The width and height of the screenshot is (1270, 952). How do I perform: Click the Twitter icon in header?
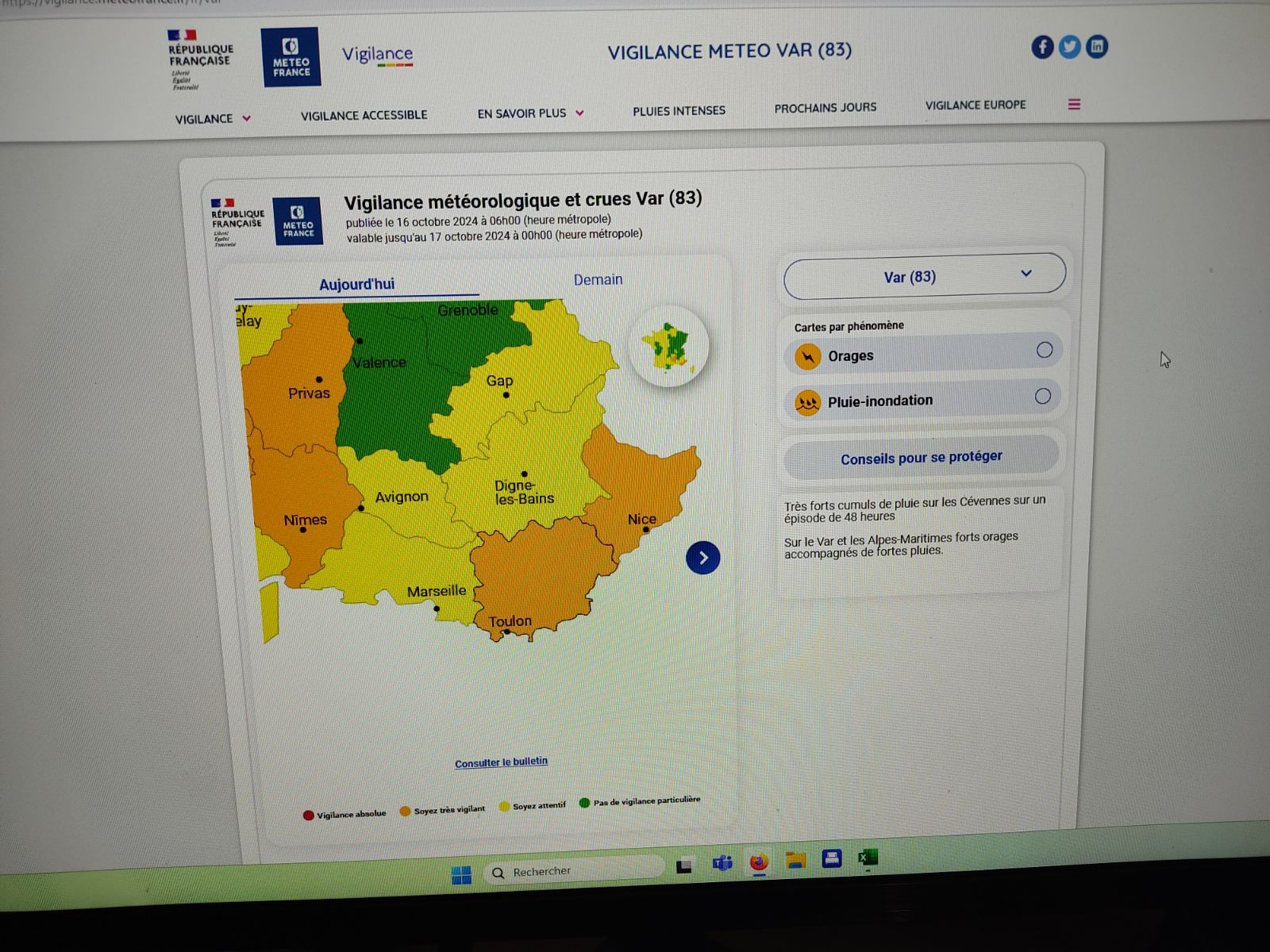(1069, 48)
